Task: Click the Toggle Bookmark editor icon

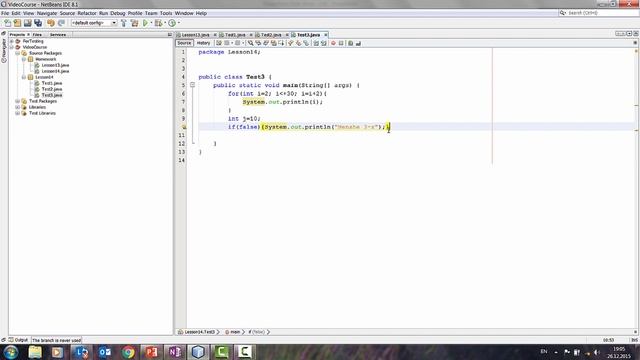Action: [x=306, y=43]
